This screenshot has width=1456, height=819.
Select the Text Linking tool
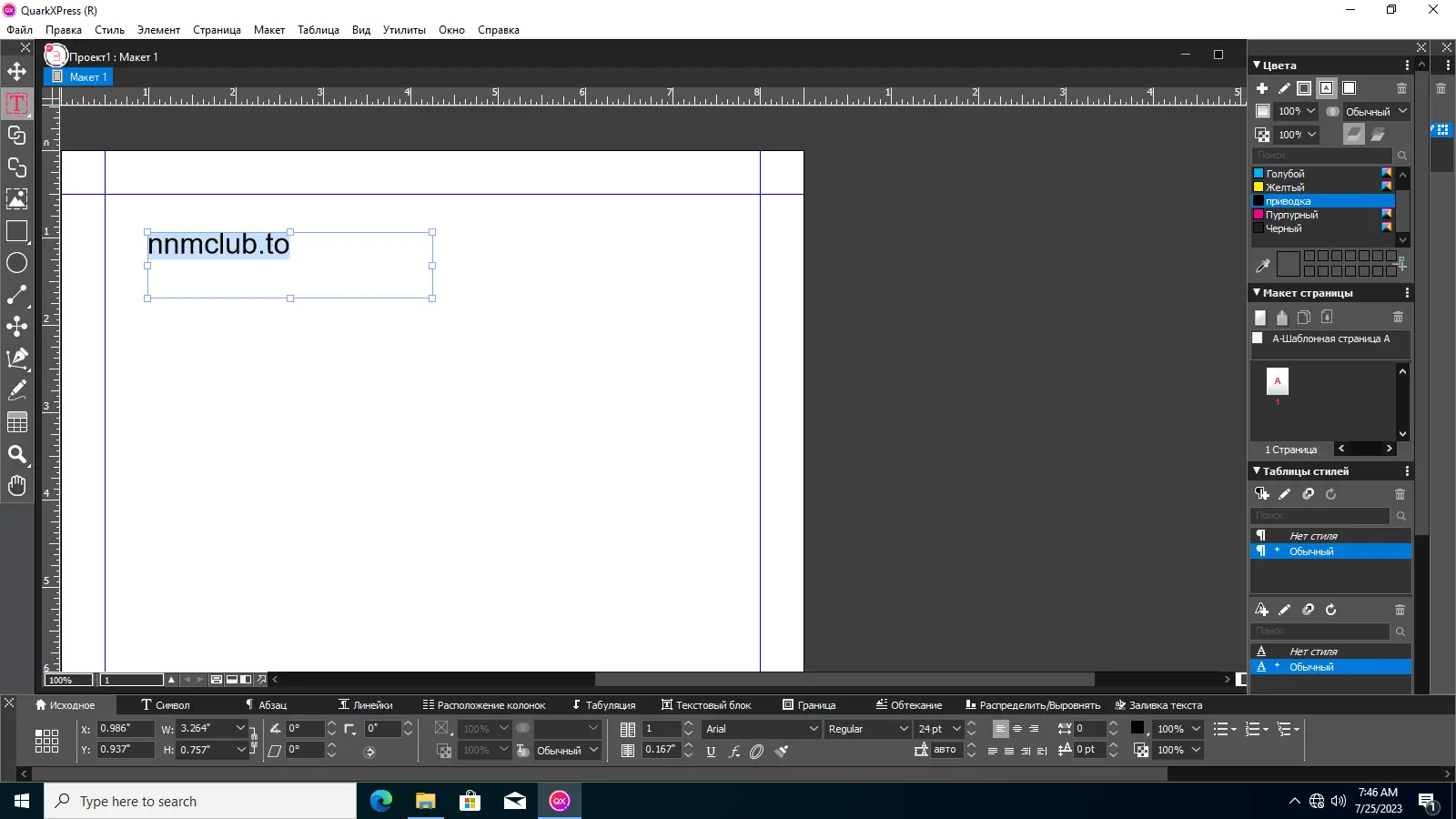pyautogui.click(x=16, y=136)
